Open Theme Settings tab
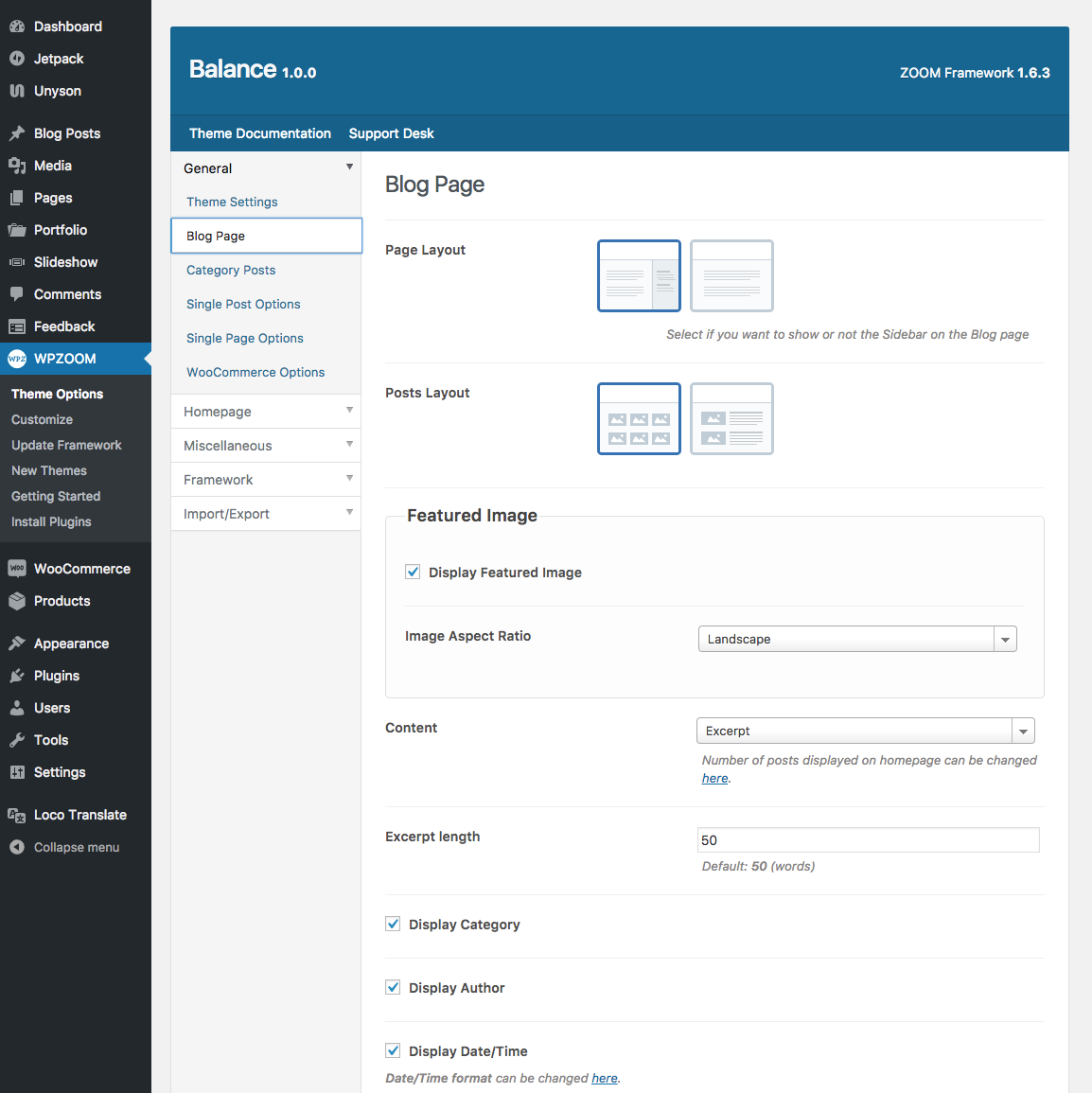The width and height of the screenshot is (1092, 1093). 232,203
